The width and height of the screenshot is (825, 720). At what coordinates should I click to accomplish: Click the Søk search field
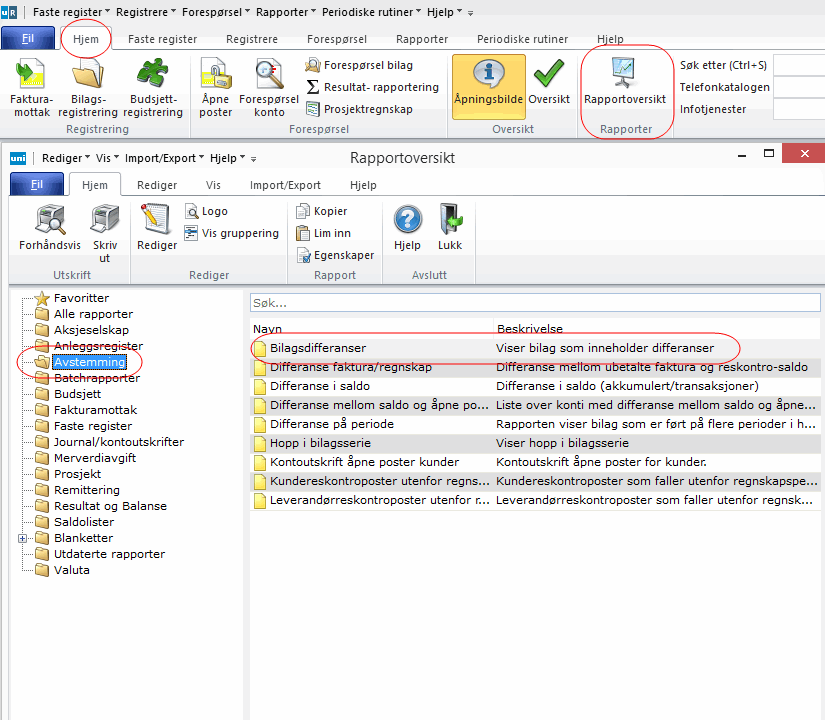pyautogui.click(x=534, y=302)
